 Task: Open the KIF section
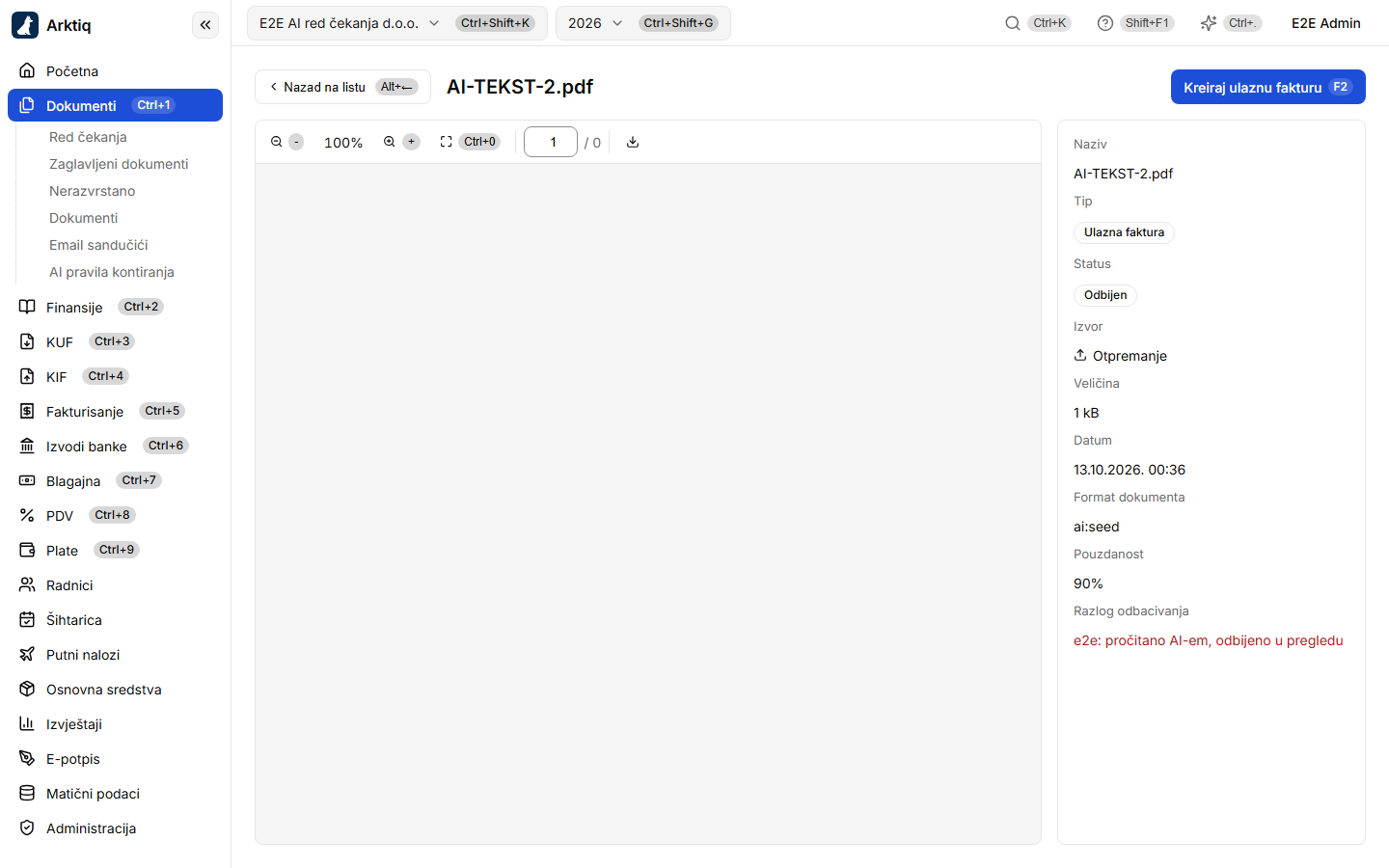[115, 376]
